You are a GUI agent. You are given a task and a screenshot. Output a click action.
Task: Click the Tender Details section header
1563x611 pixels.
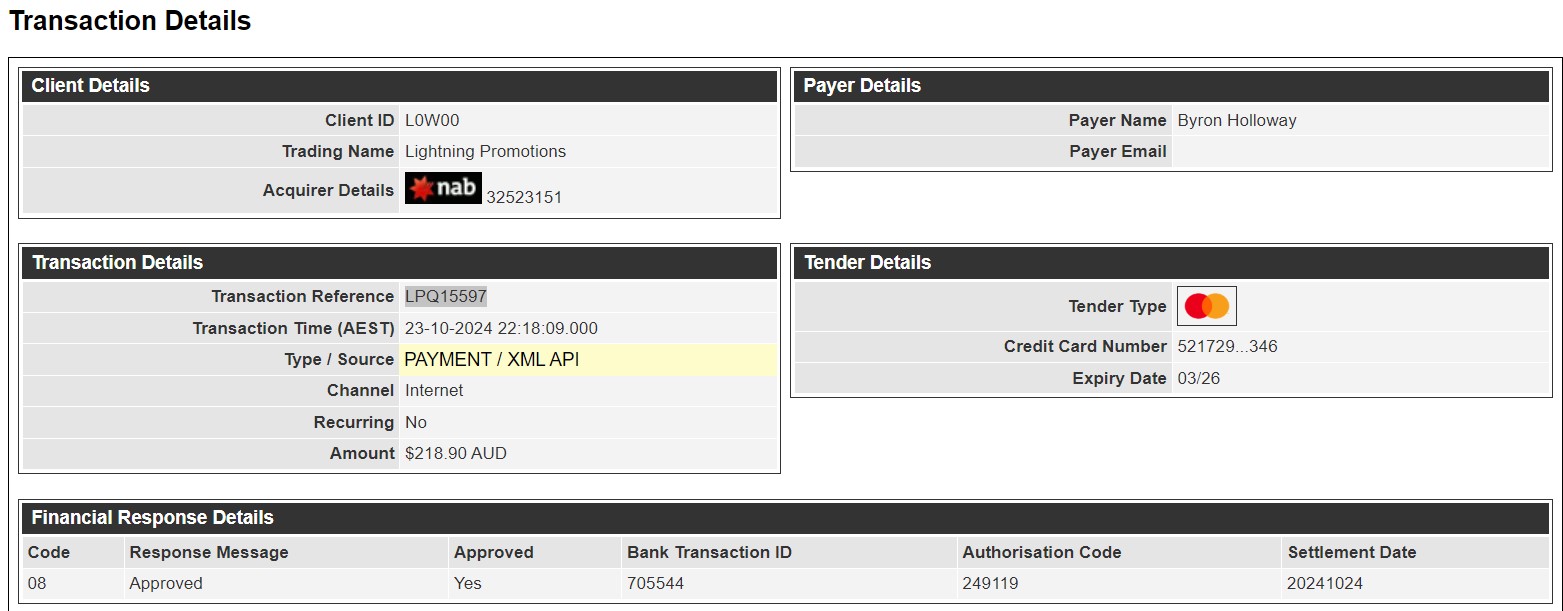click(1172, 263)
